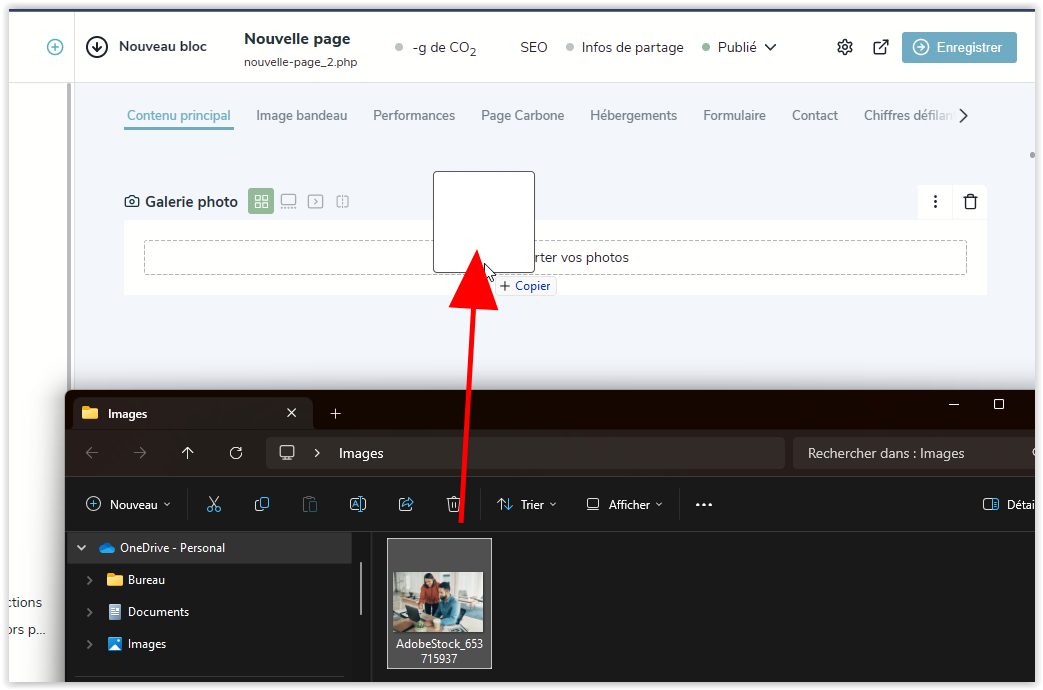This screenshot has width=1043, height=690.
Task: Click the page settings gear icon
Action: coord(845,47)
